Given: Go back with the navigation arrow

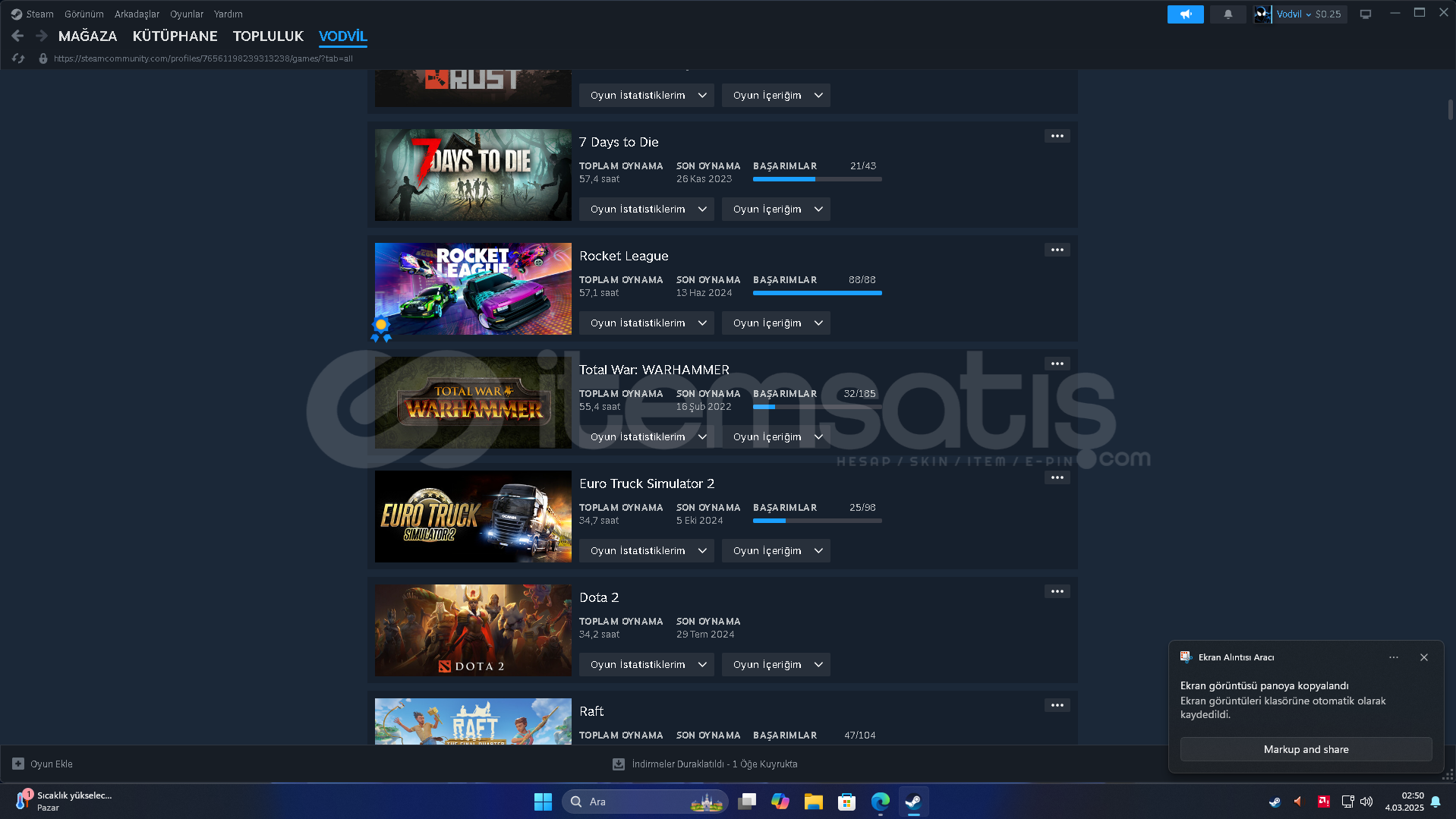Looking at the screenshot, I should coord(17,36).
